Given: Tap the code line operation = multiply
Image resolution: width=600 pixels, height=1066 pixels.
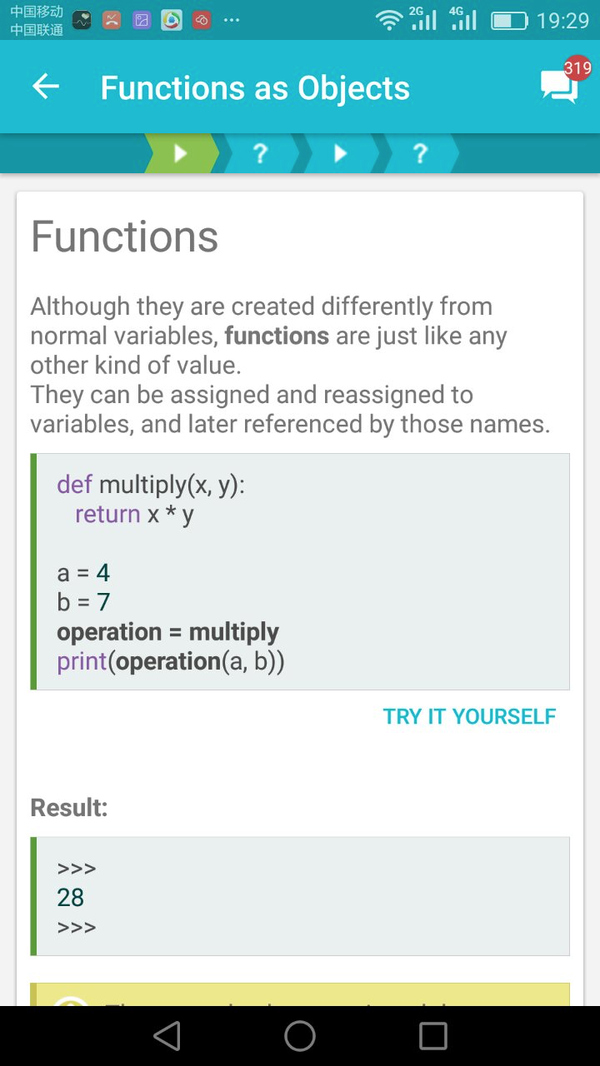Looking at the screenshot, I should (x=168, y=632).
